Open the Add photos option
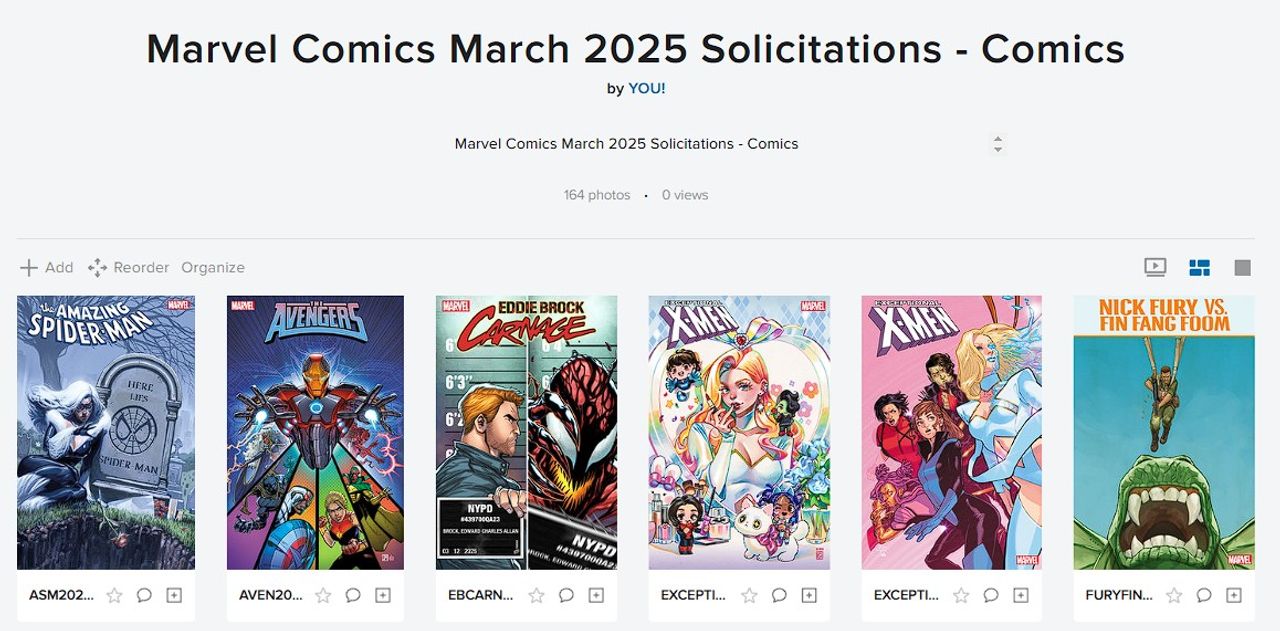The image size is (1280, 631). [x=47, y=267]
